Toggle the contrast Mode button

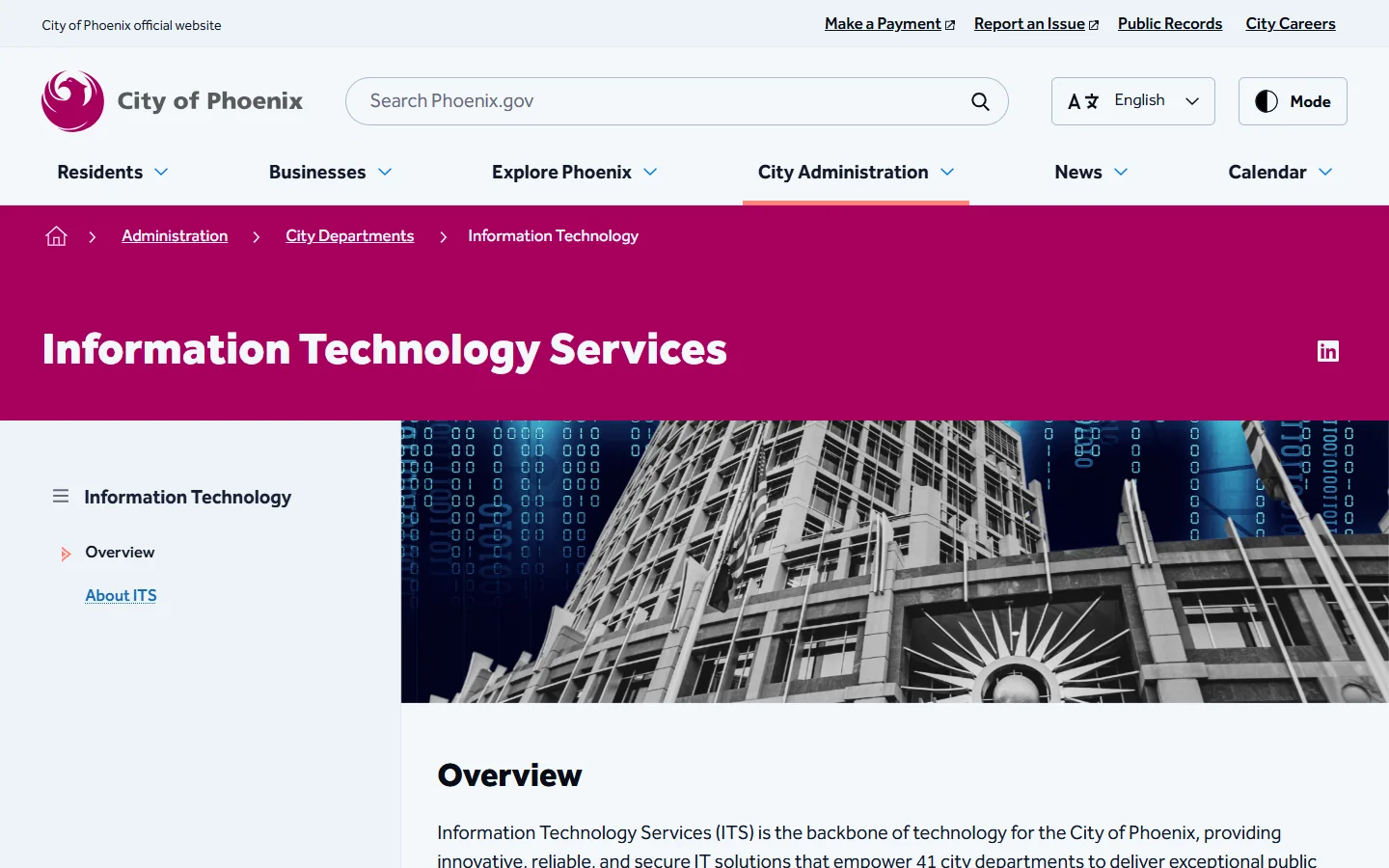click(1293, 101)
